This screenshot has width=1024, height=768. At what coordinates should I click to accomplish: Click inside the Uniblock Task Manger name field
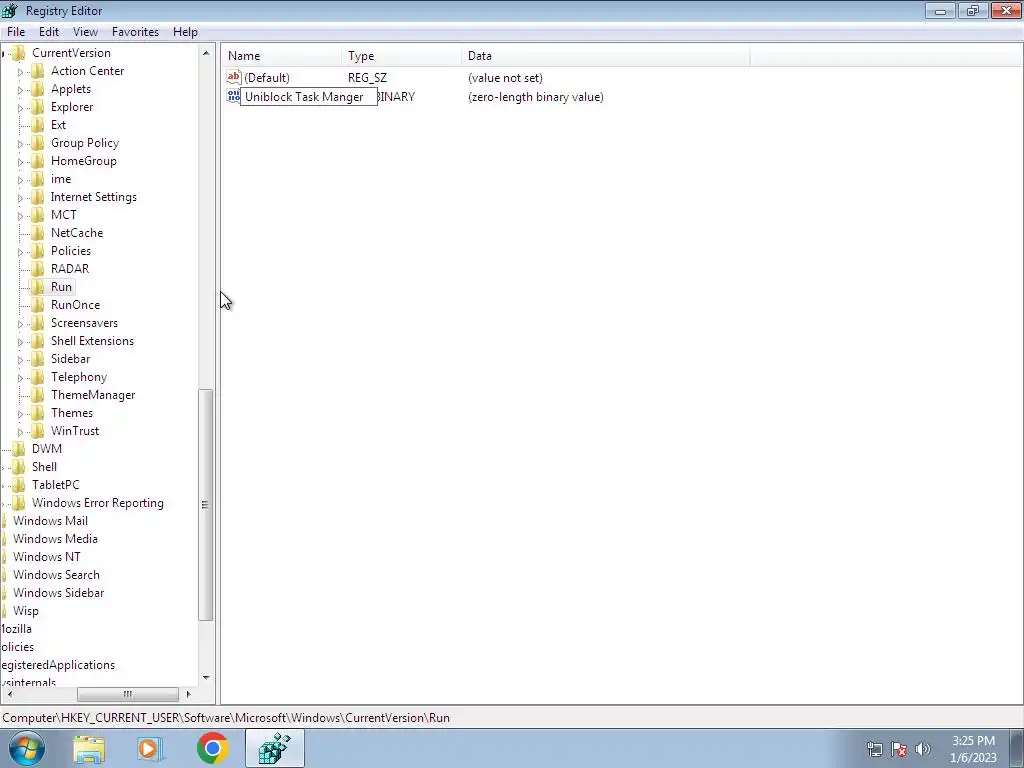point(308,97)
